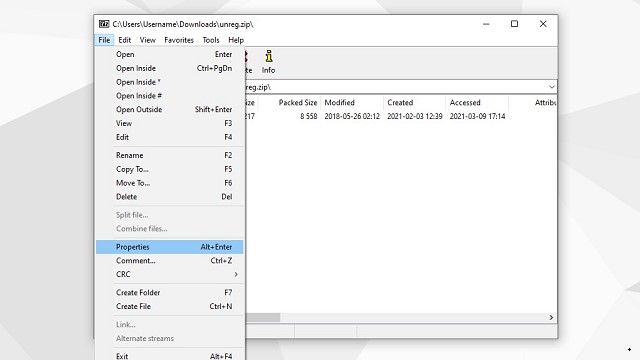The height and width of the screenshot is (360, 640).
Task: Select Delete in File menu
Action: pos(169,197)
